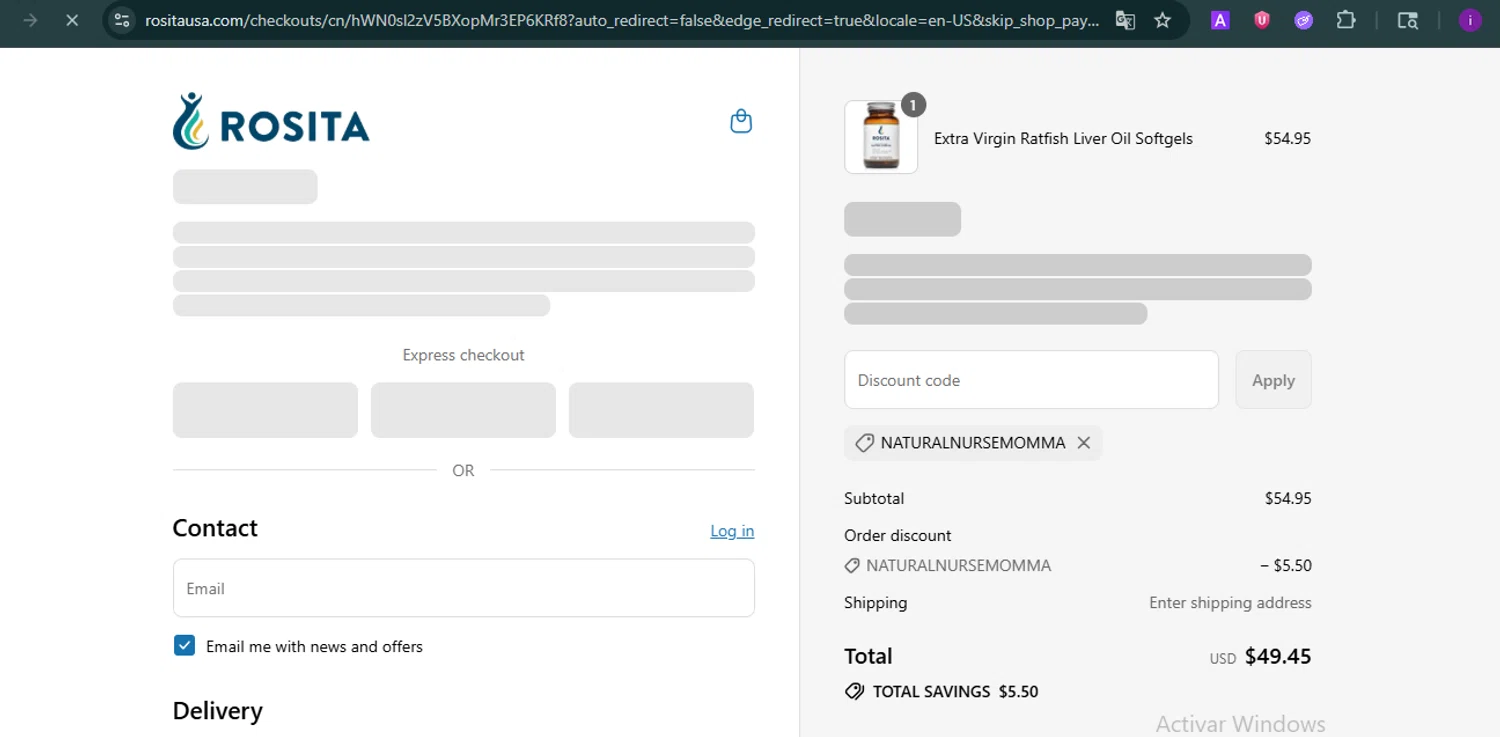Image resolution: width=1500 pixels, height=737 pixels.
Task: Toggle Email me with news and offers
Action: click(x=184, y=646)
